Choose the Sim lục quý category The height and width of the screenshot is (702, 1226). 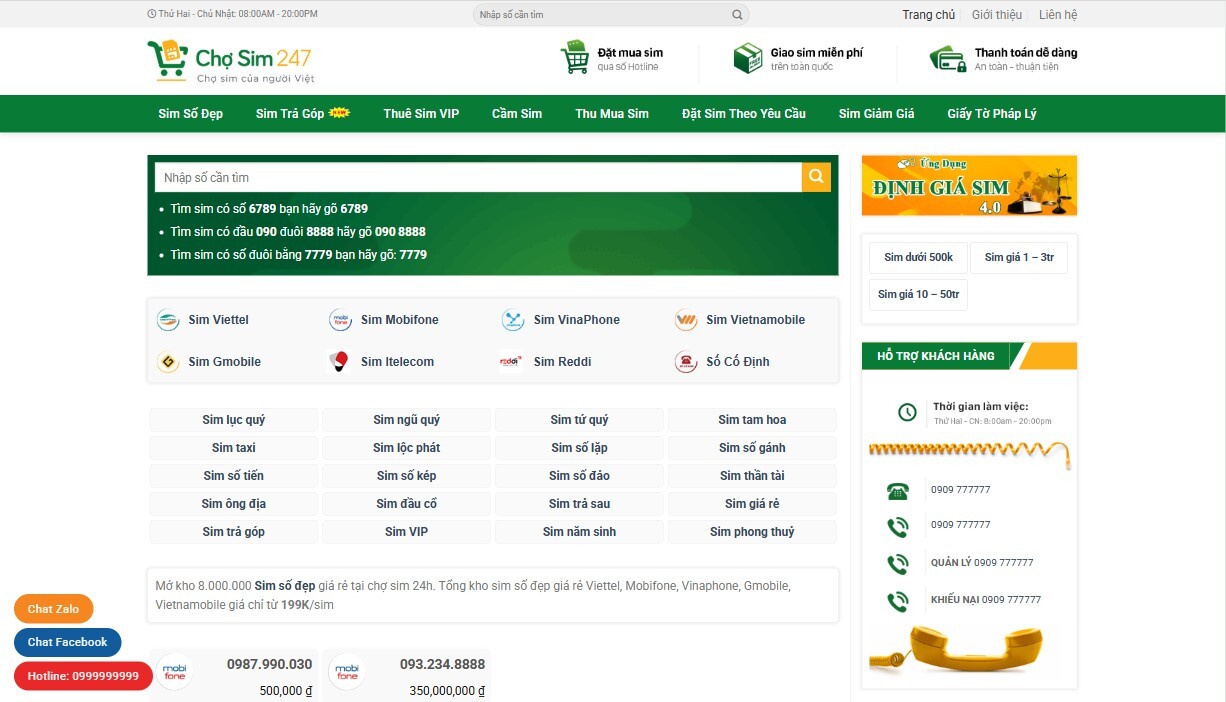click(234, 420)
